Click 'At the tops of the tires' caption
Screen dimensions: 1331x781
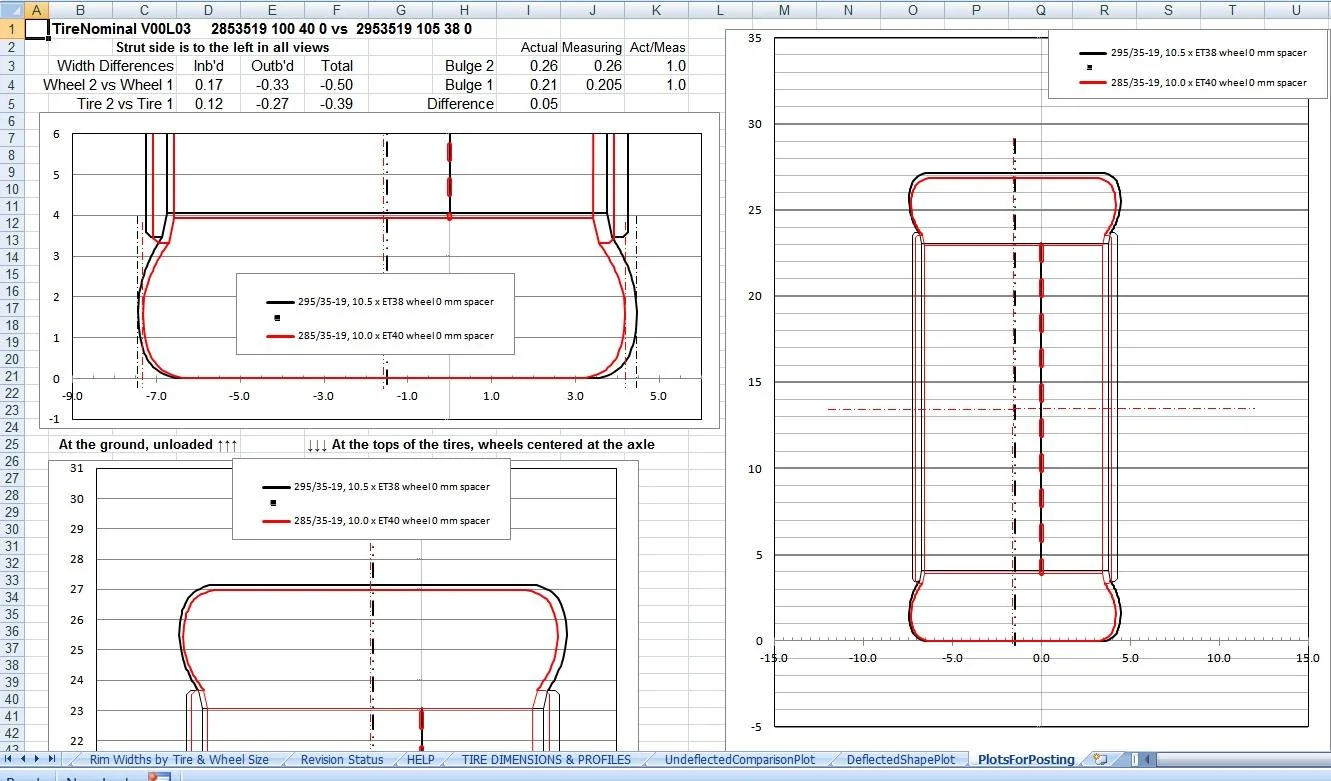pyautogui.click(x=480, y=444)
